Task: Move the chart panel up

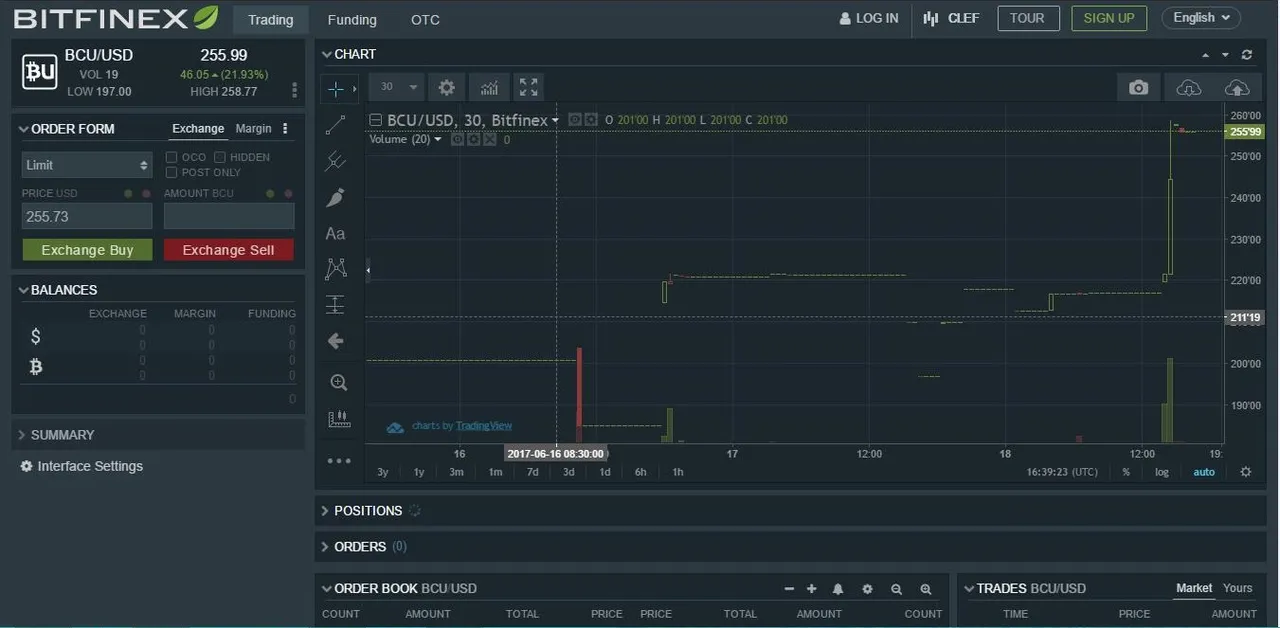Action: click(x=1205, y=55)
